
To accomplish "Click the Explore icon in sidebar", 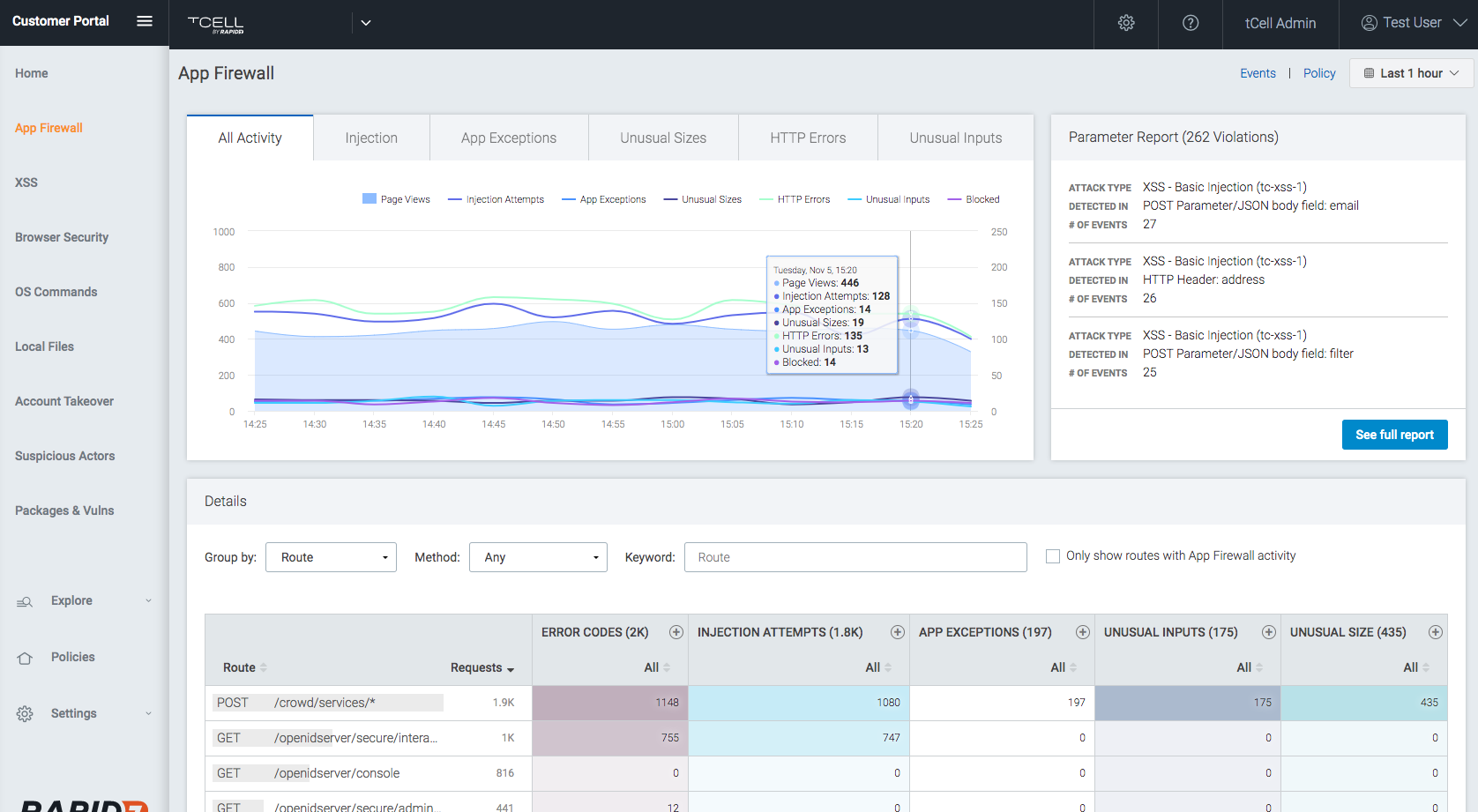I will pos(25,601).
